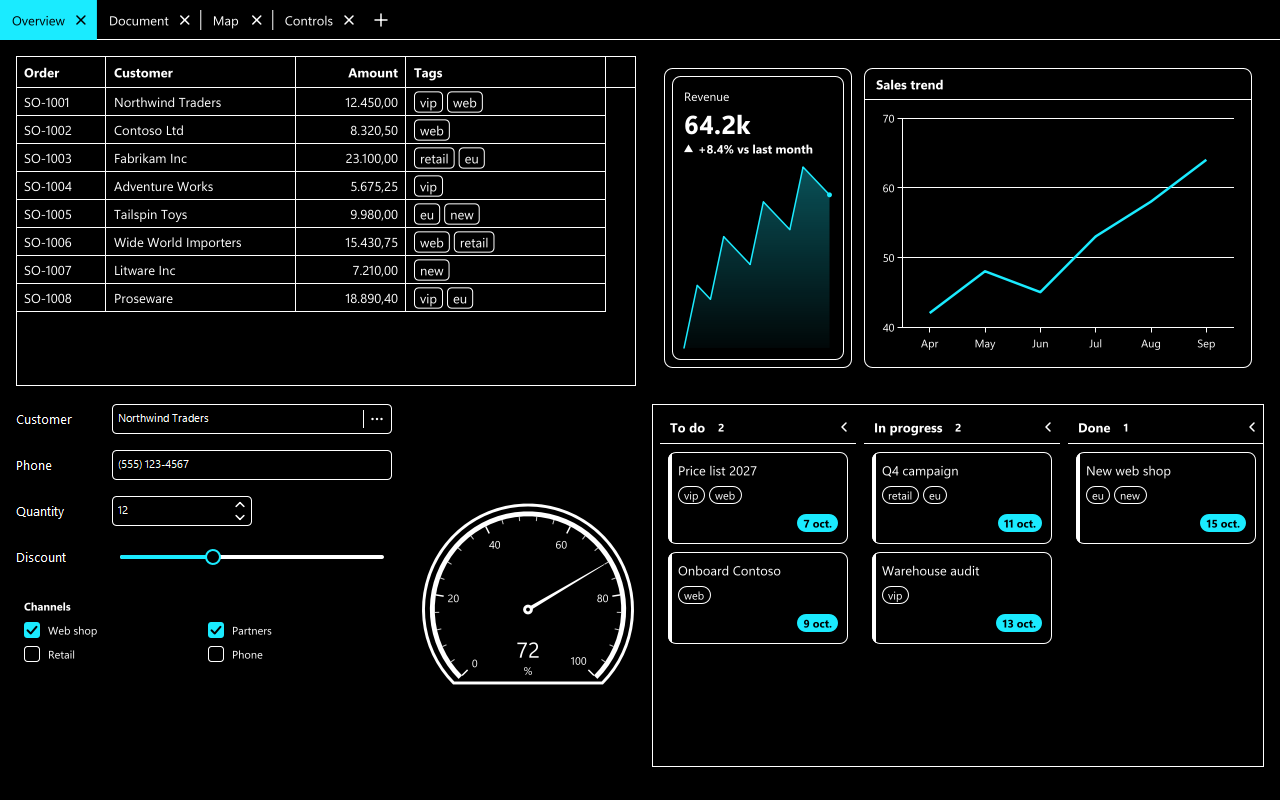Uncheck the Partners channel
Screen dimensions: 1280x800
coord(216,630)
